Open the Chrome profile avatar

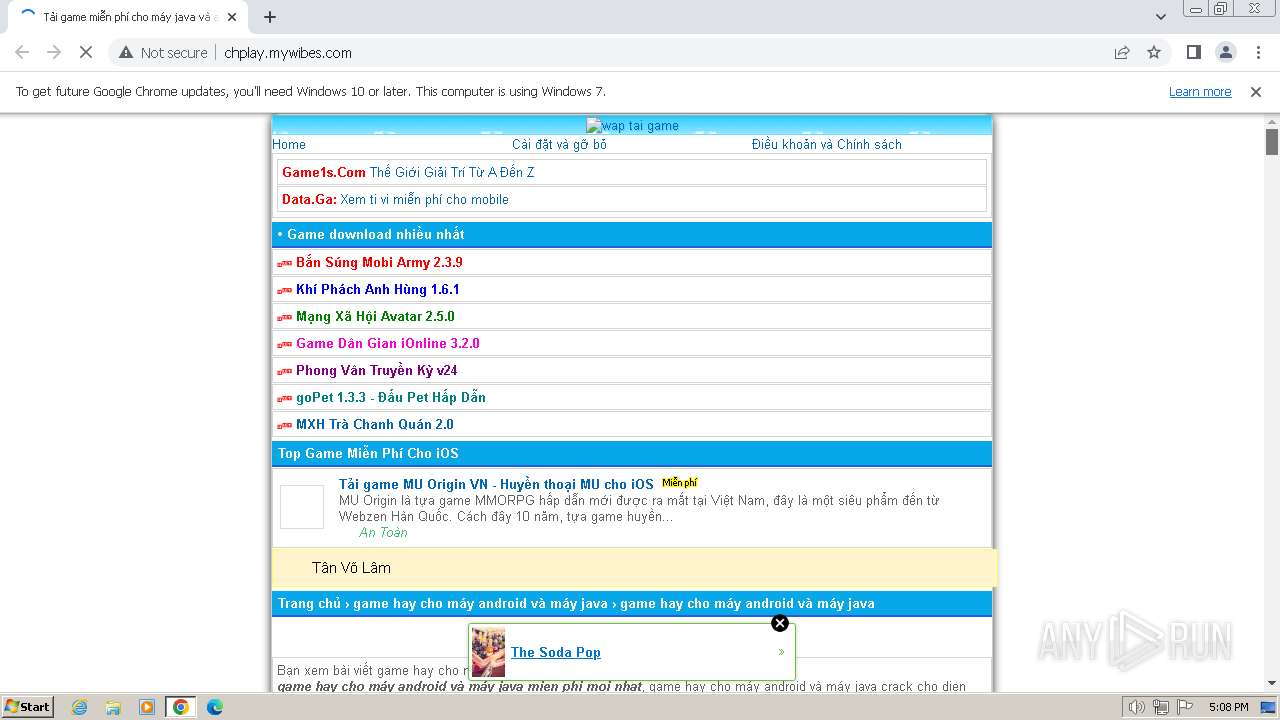(1225, 53)
